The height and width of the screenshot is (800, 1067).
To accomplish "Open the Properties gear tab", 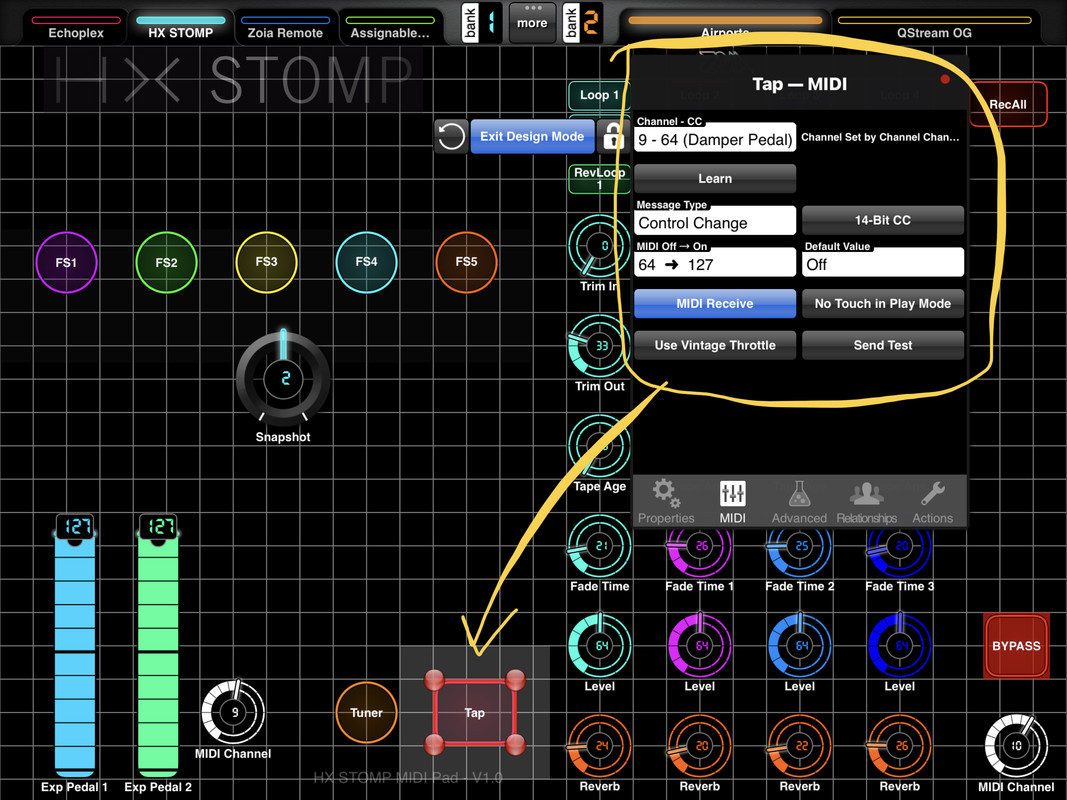I will [x=666, y=502].
